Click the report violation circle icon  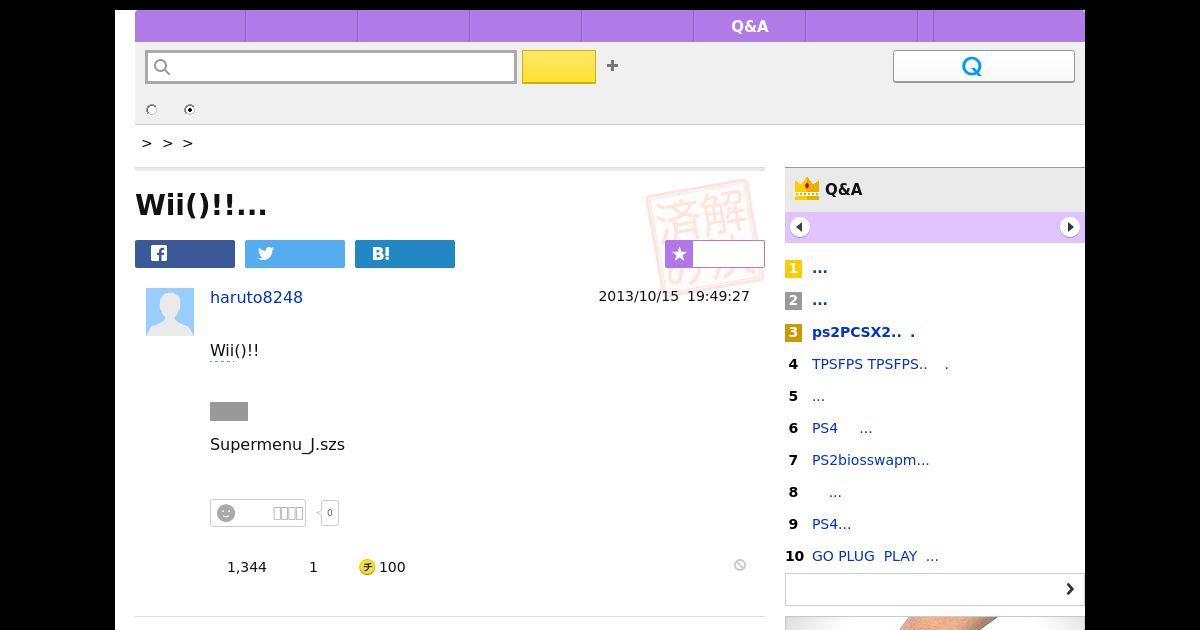[x=740, y=565]
